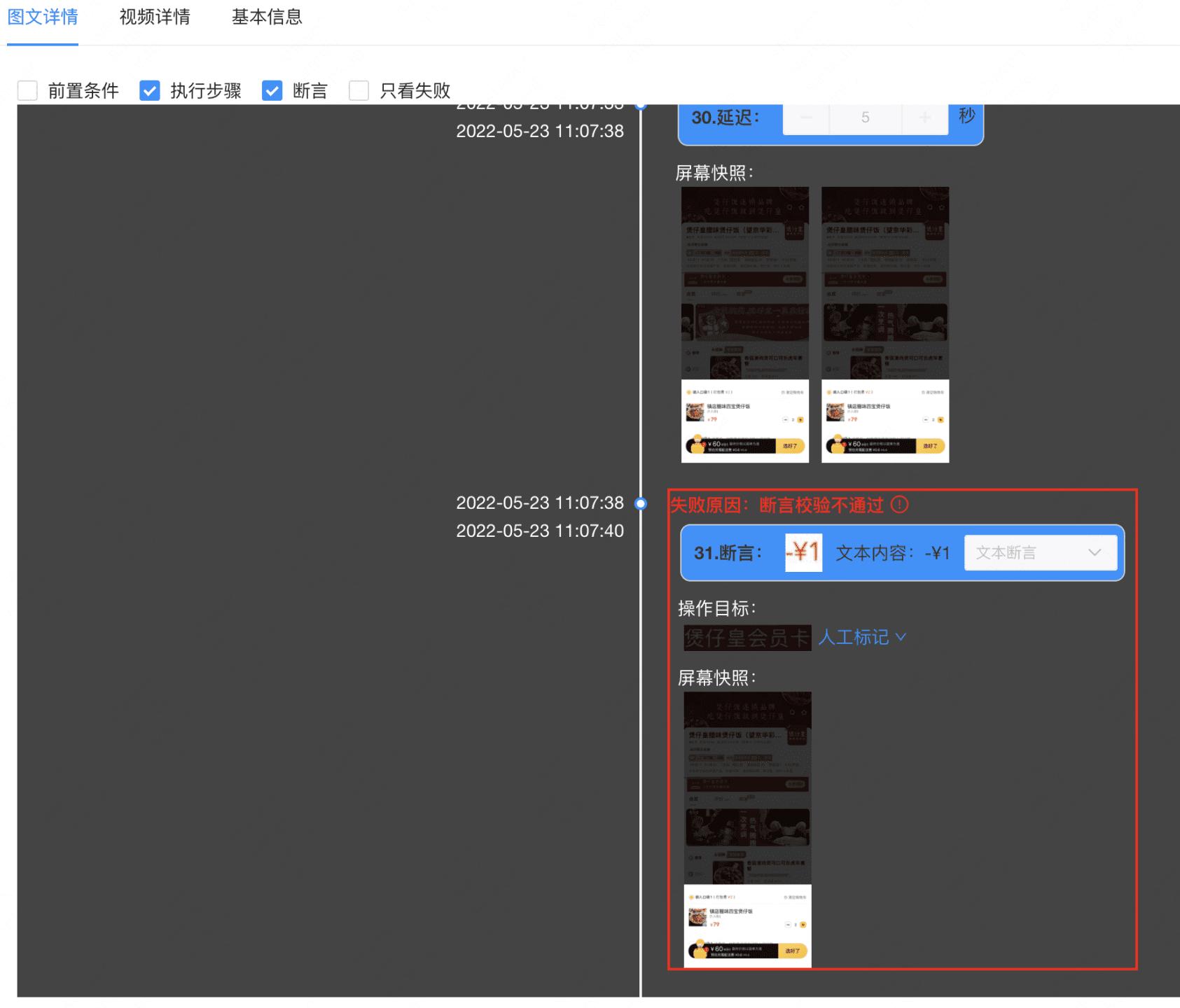Open the 文本断言 dropdown

click(x=1039, y=552)
